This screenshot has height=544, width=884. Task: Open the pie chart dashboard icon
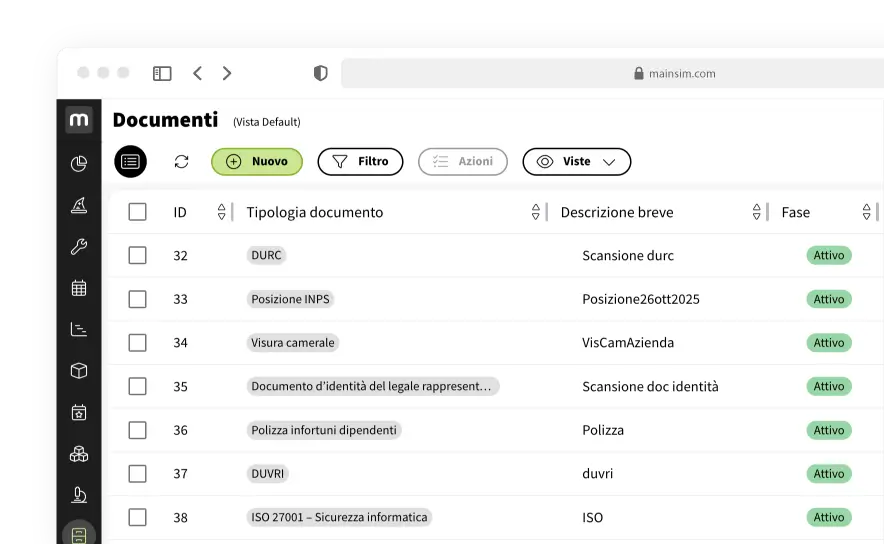coord(79,163)
